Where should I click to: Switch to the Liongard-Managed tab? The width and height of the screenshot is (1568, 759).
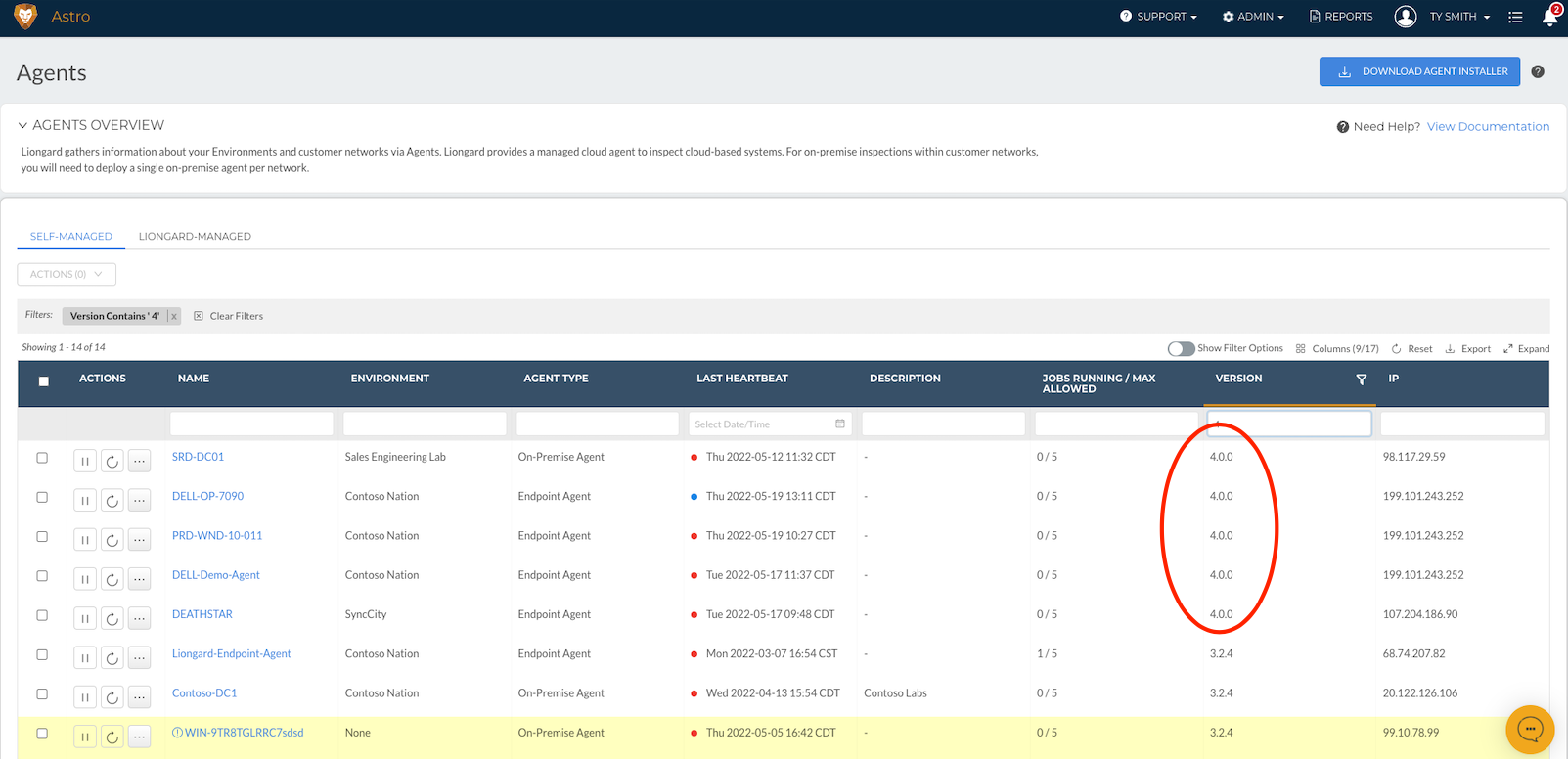195,237
